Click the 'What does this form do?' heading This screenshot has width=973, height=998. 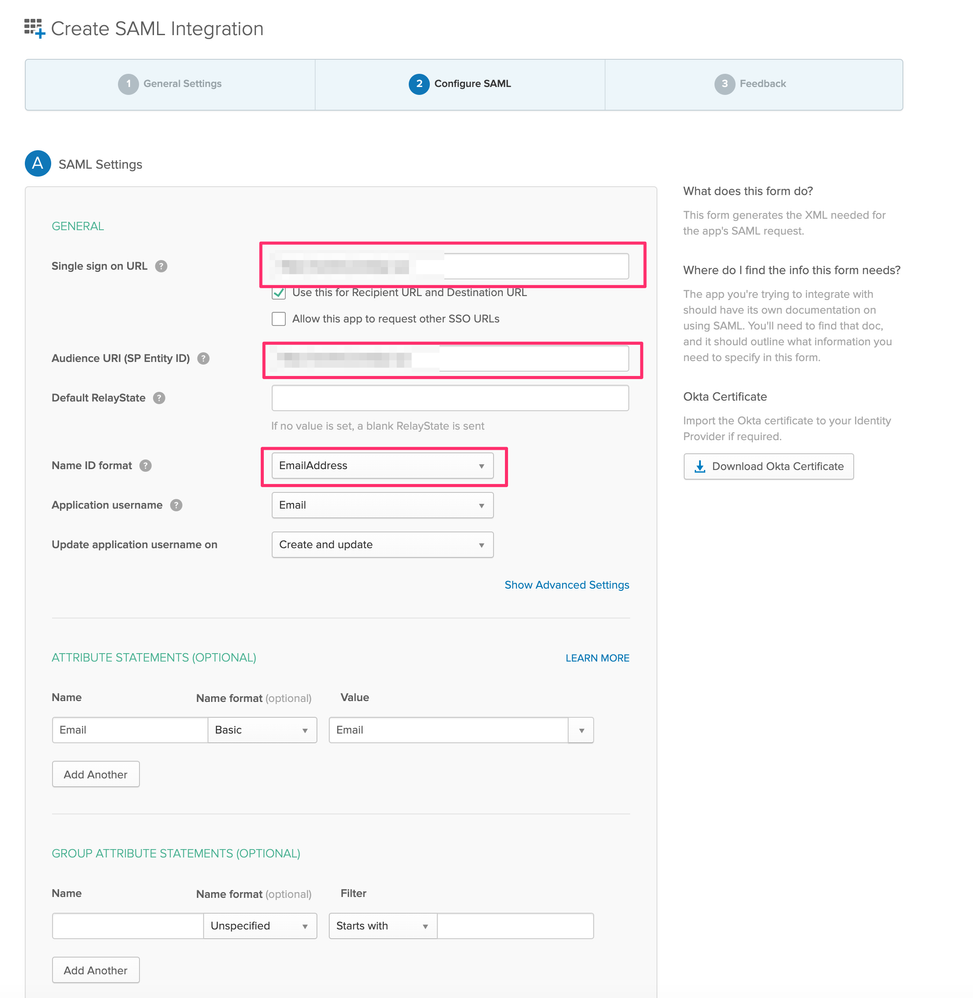[x=748, y=191]
